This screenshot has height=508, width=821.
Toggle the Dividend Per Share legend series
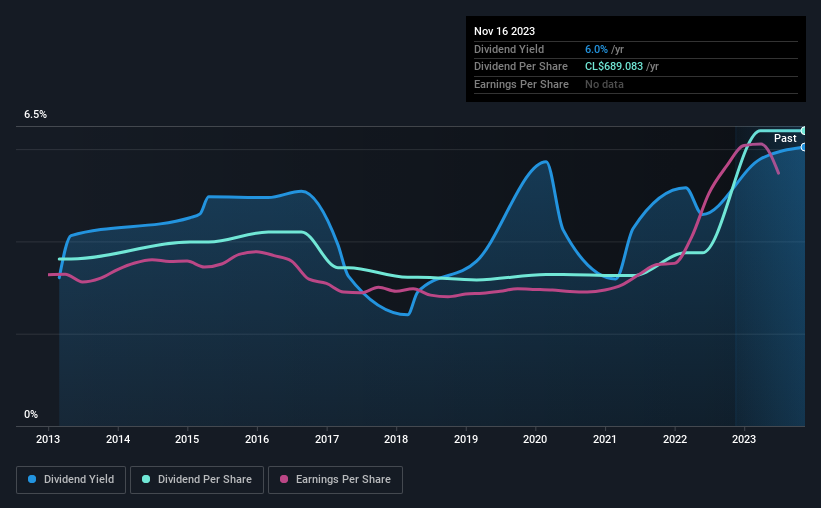click(x=197, y=480)
